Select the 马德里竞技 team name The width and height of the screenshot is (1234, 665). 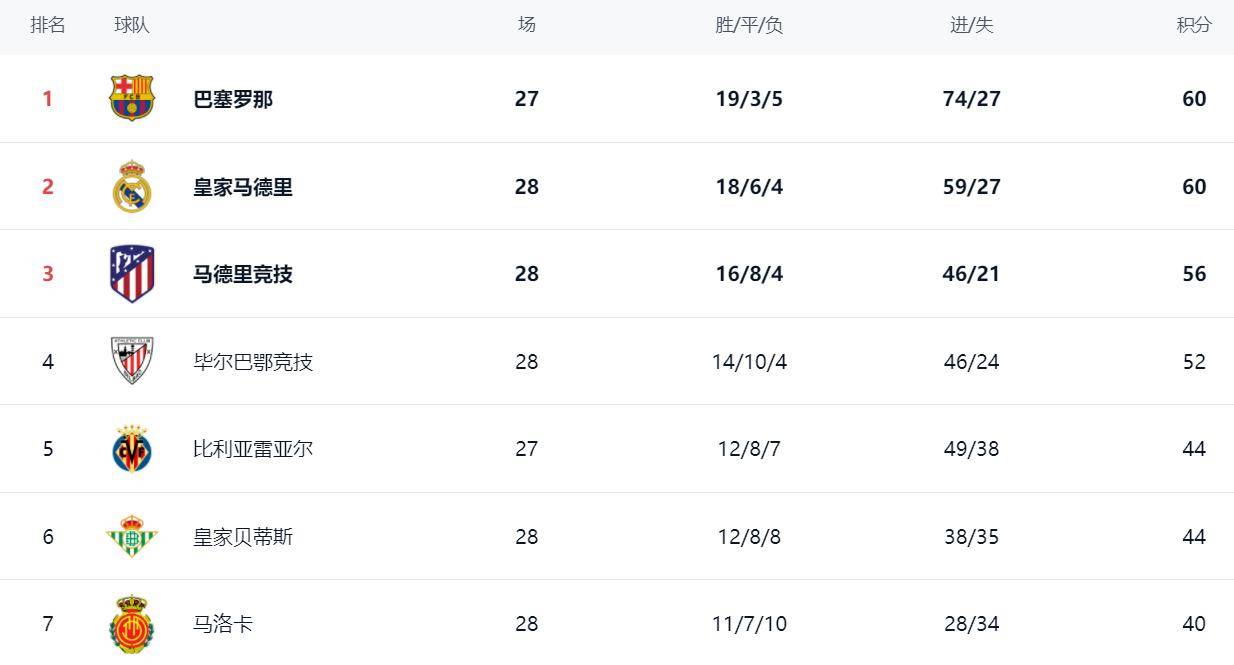coord(243,274)
